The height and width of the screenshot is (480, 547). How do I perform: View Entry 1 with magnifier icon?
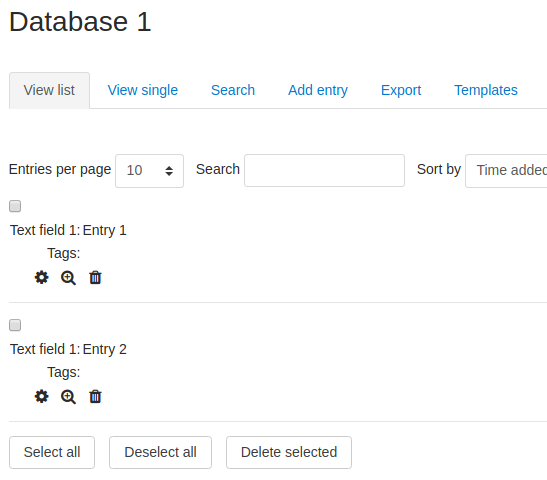pyautogui.click(x=68, y=278)
